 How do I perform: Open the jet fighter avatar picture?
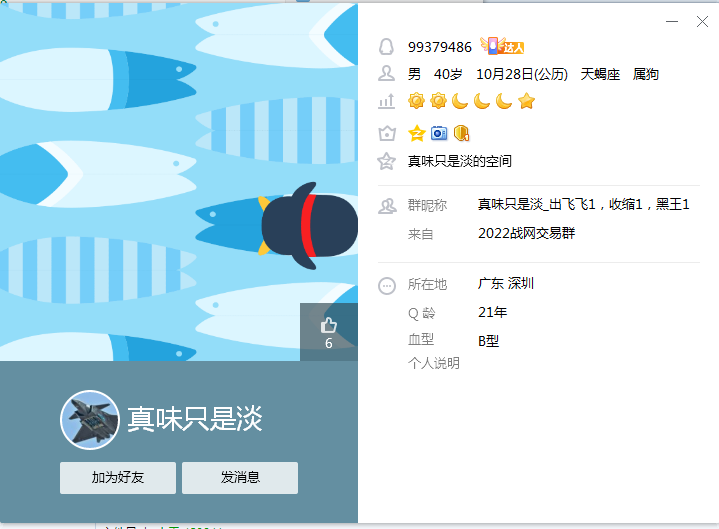90,419
